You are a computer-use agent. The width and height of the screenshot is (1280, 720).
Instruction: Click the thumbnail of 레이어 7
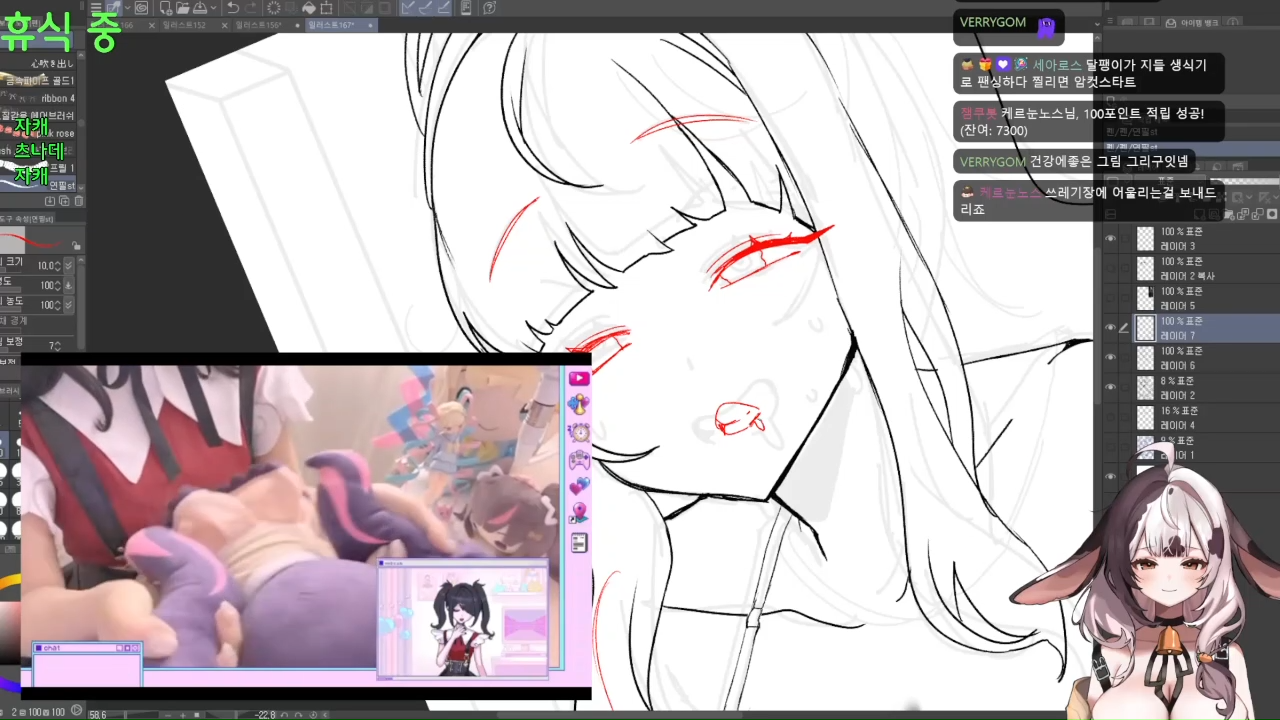tap(1146, 328)
